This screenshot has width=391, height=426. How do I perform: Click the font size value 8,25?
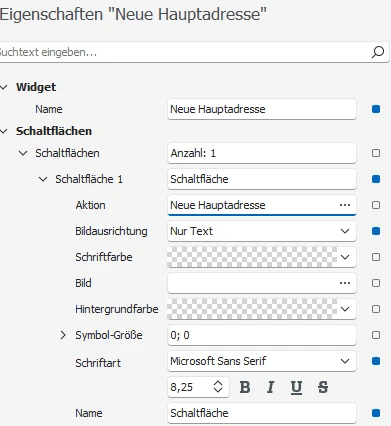182,387
